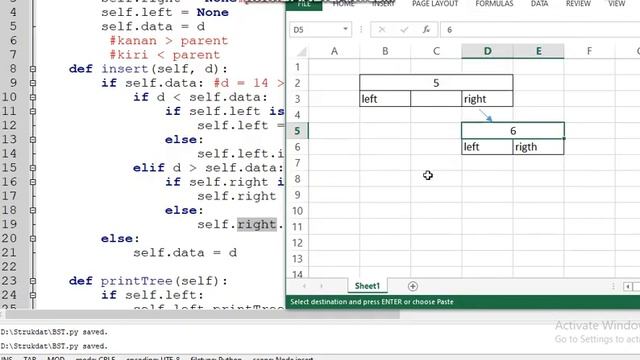Open the DATA ribbon tab
Image resolution: width=640 pixels, height=360 pixels.
(x=539, y=4)
